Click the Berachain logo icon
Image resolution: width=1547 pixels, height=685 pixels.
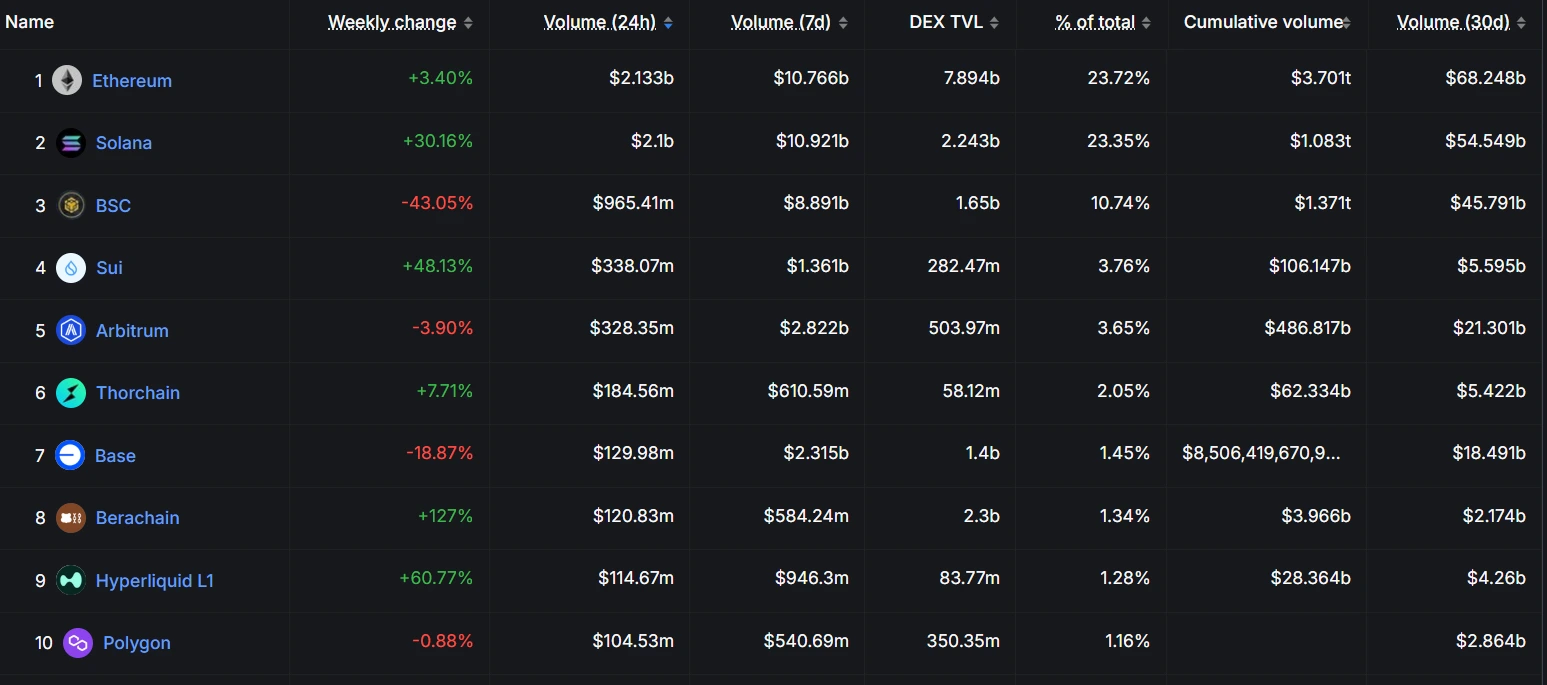[x=71, y=518]
